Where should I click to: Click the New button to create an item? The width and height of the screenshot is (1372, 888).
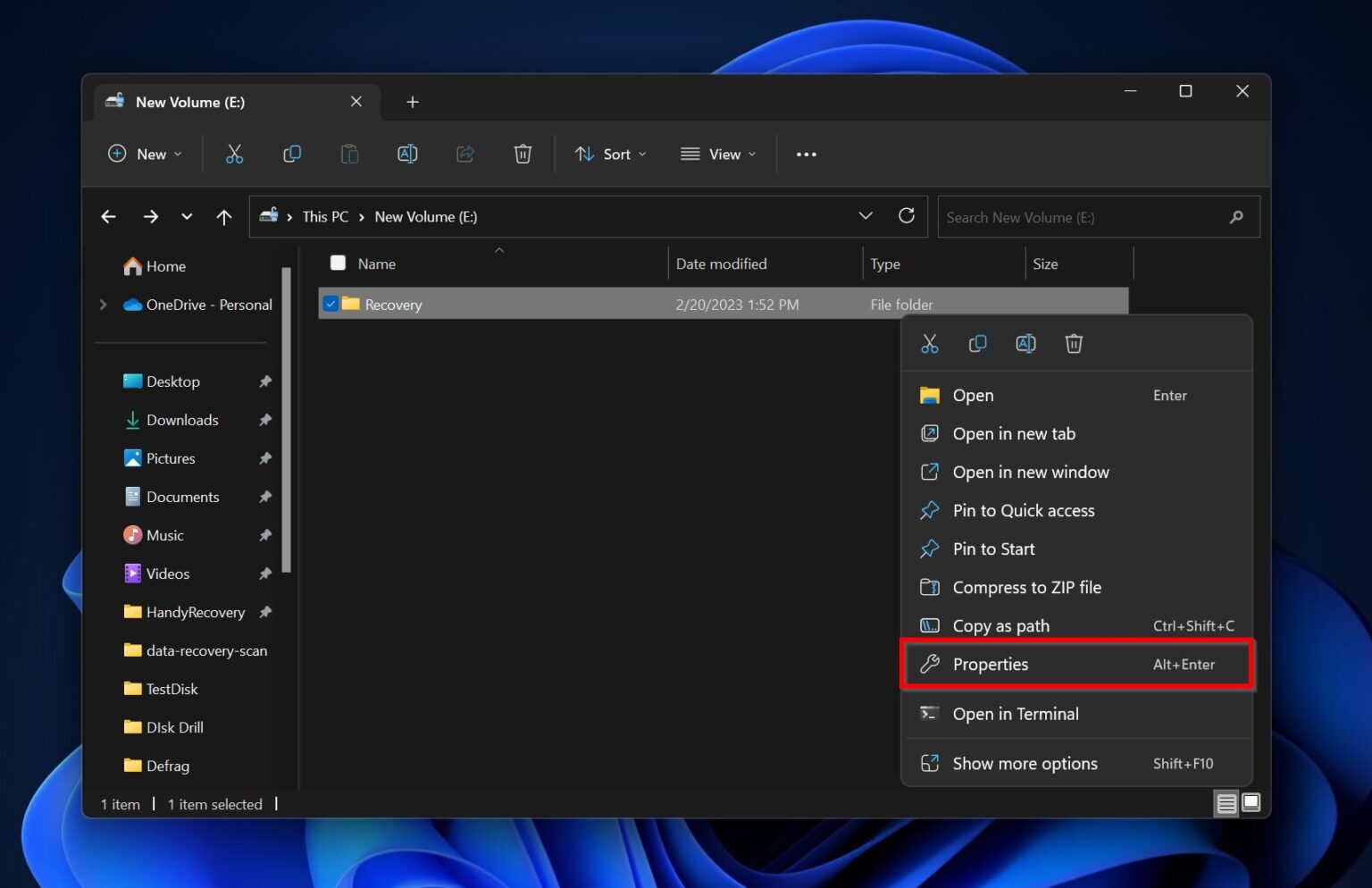(x=145, y=154)
